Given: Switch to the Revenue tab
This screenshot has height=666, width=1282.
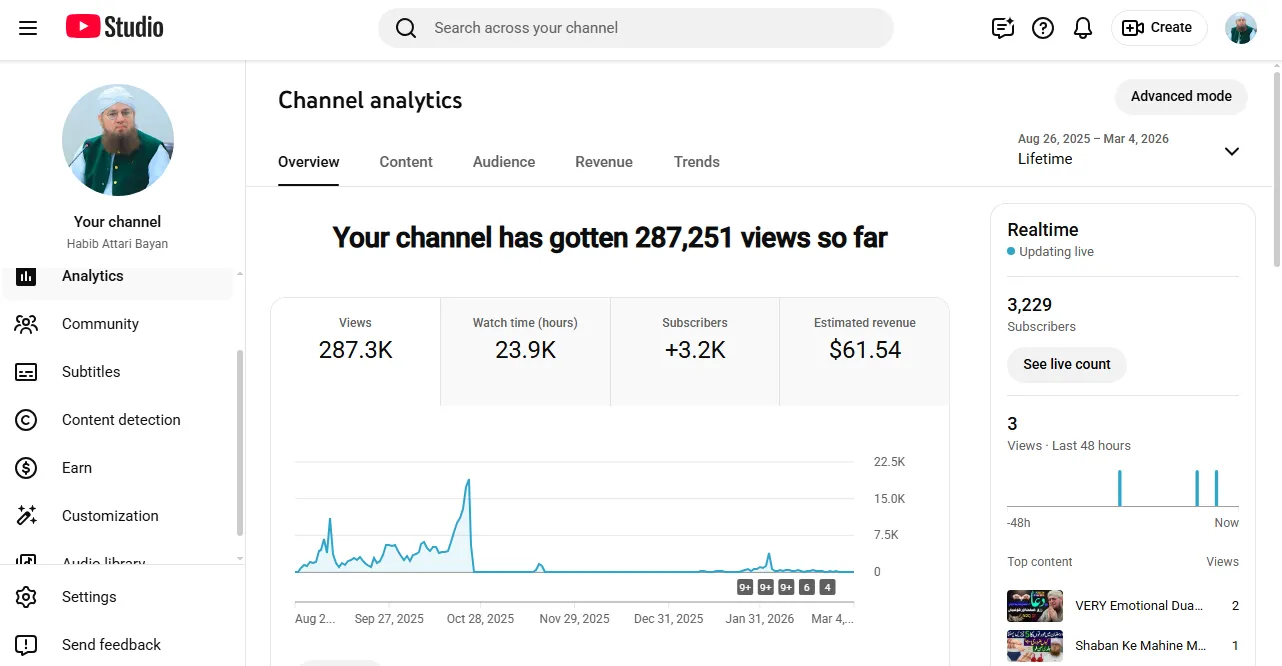Looking at the screenshot, I should (x=604, y=162).
